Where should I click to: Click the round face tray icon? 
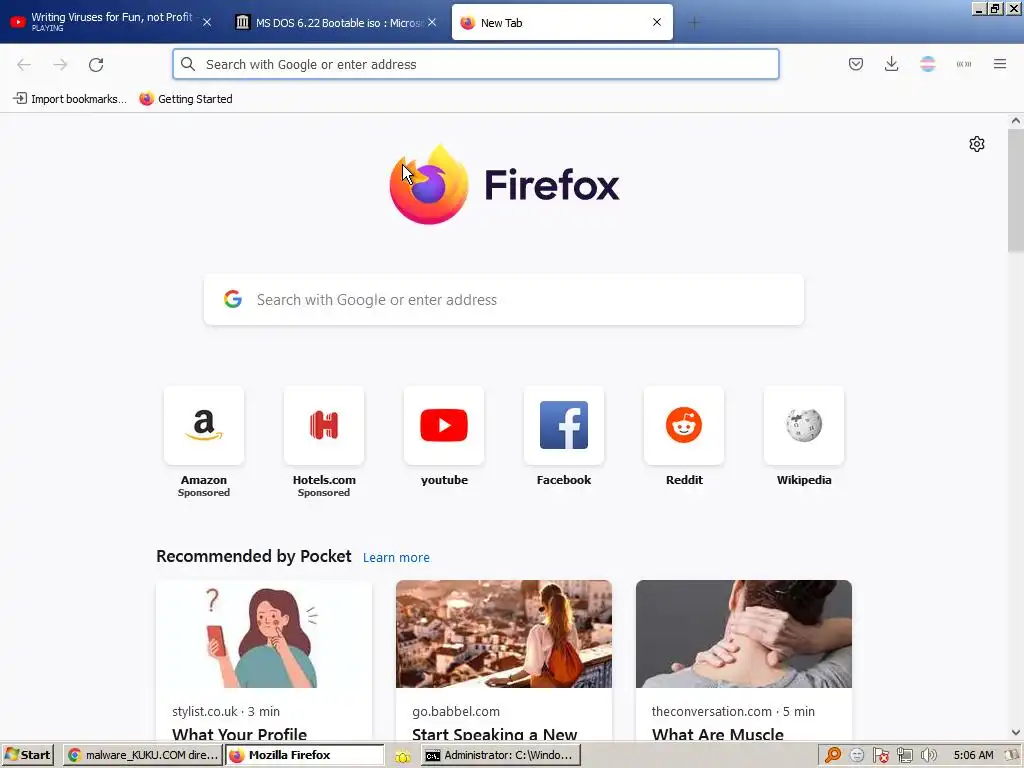(x=857, y=756)
